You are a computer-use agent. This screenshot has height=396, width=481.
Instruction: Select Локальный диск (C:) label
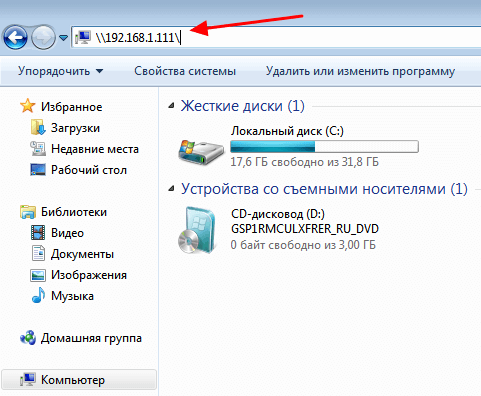pyautogui.click(x=287, y=131)
